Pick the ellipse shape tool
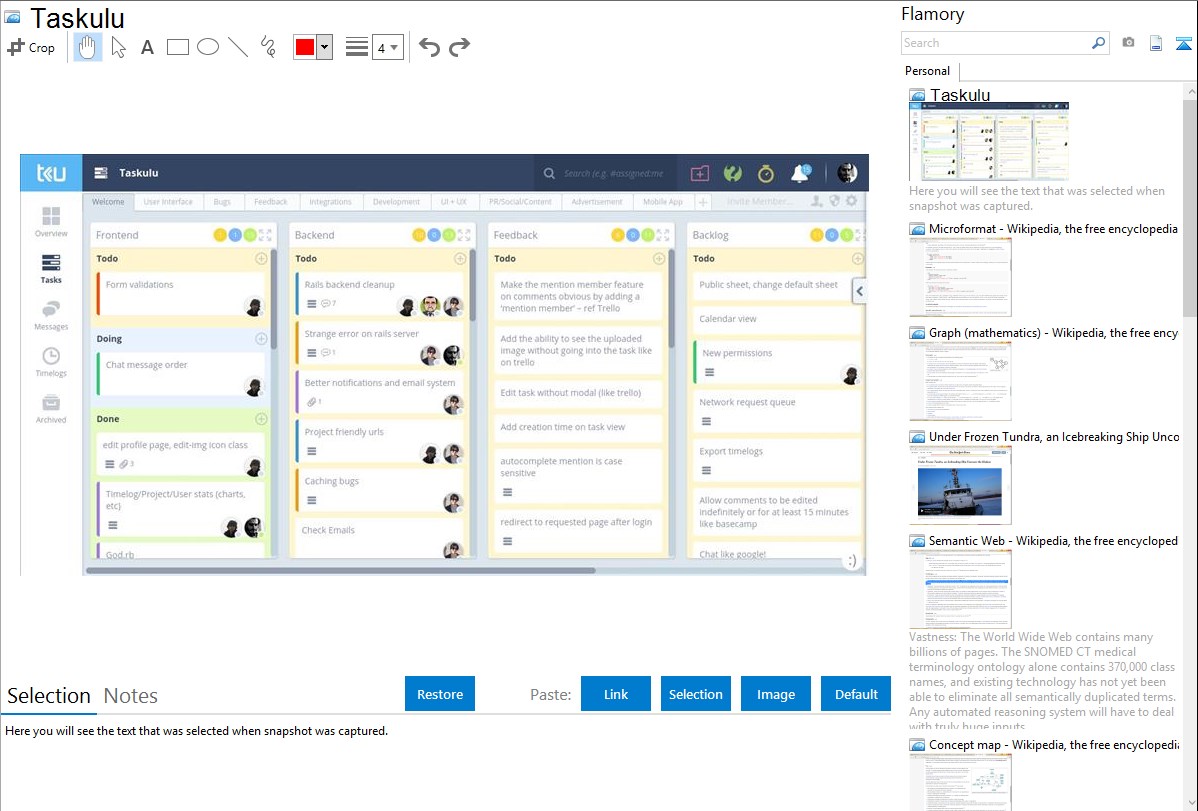 208,47
